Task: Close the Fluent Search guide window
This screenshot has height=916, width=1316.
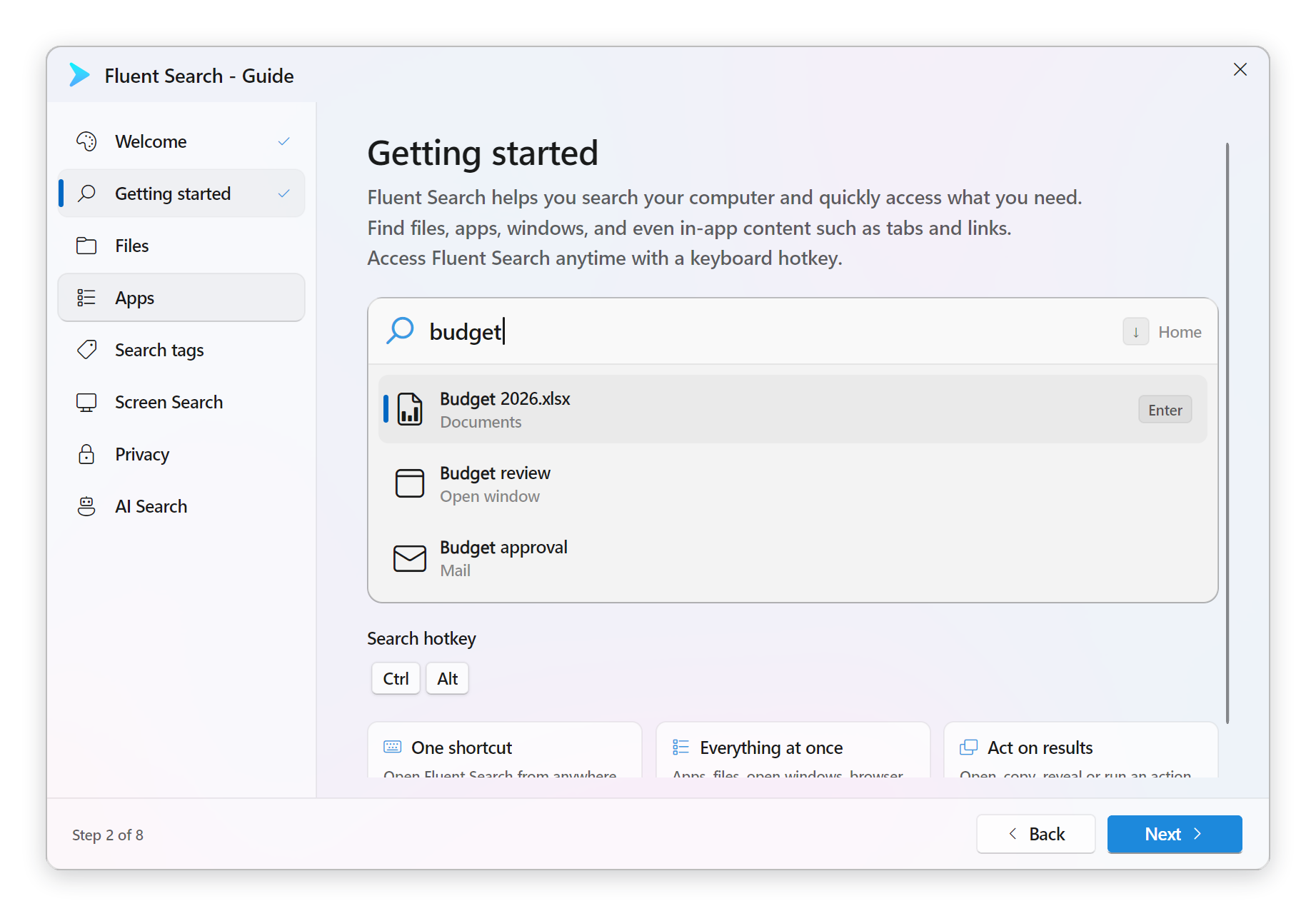Action: click(1240, 69)
